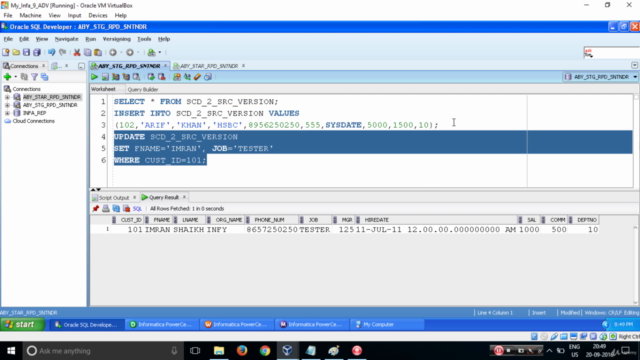Viewport: 640px width, 360px height.
Task: Expand the INFA_REP connection node
Action: click(7, 113)
